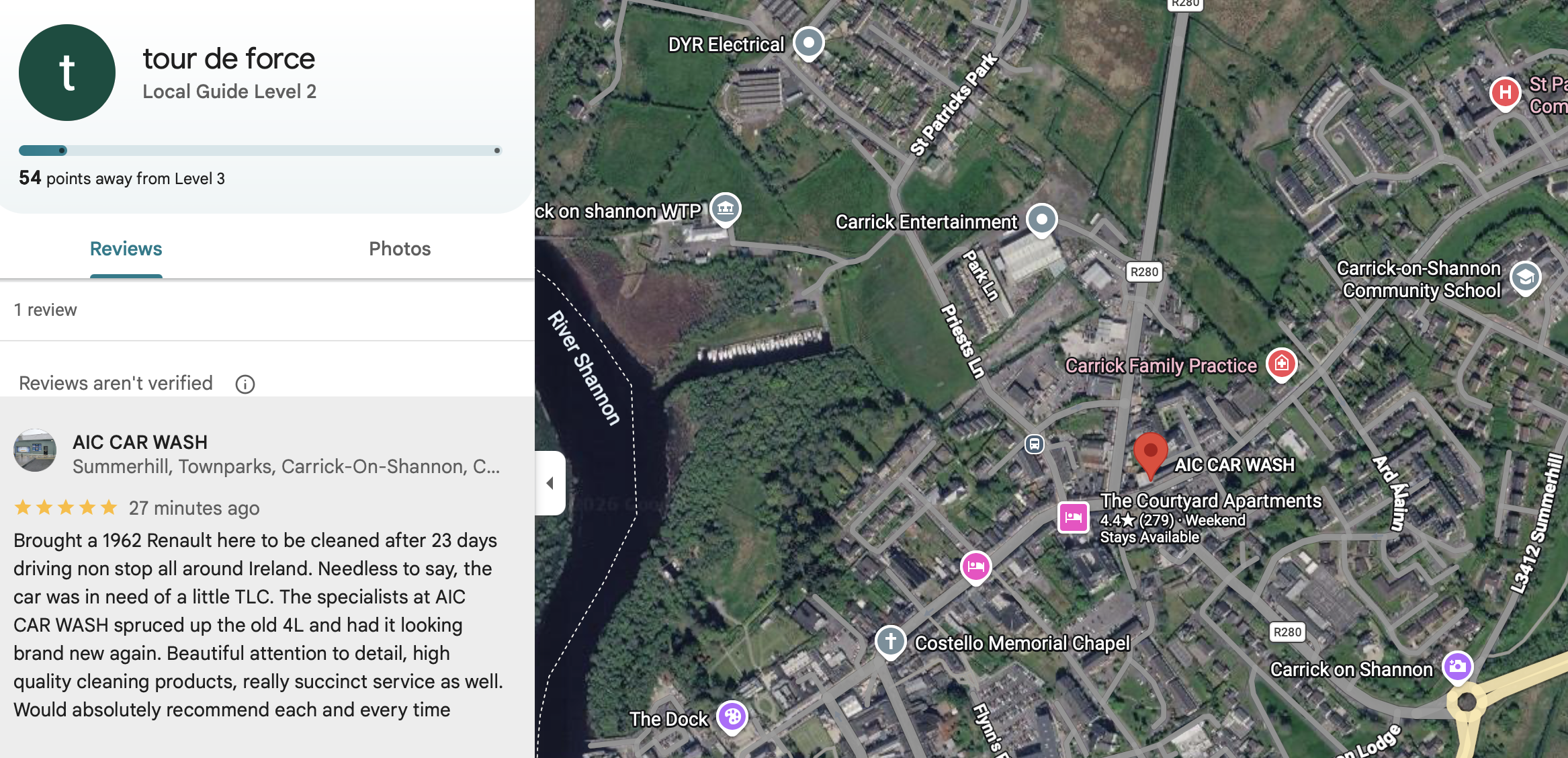This screenshot has width=1568, height=758.
Task: Open the AIC CAR WASH review thumbnail
Action: [x=35, y=450]
